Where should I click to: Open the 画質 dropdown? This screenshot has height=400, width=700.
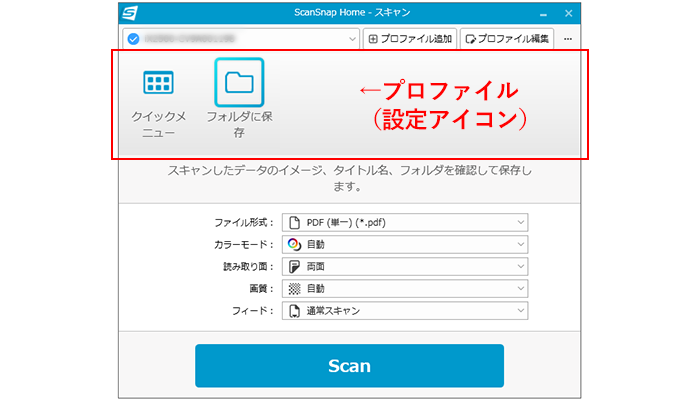pos(405,288)
